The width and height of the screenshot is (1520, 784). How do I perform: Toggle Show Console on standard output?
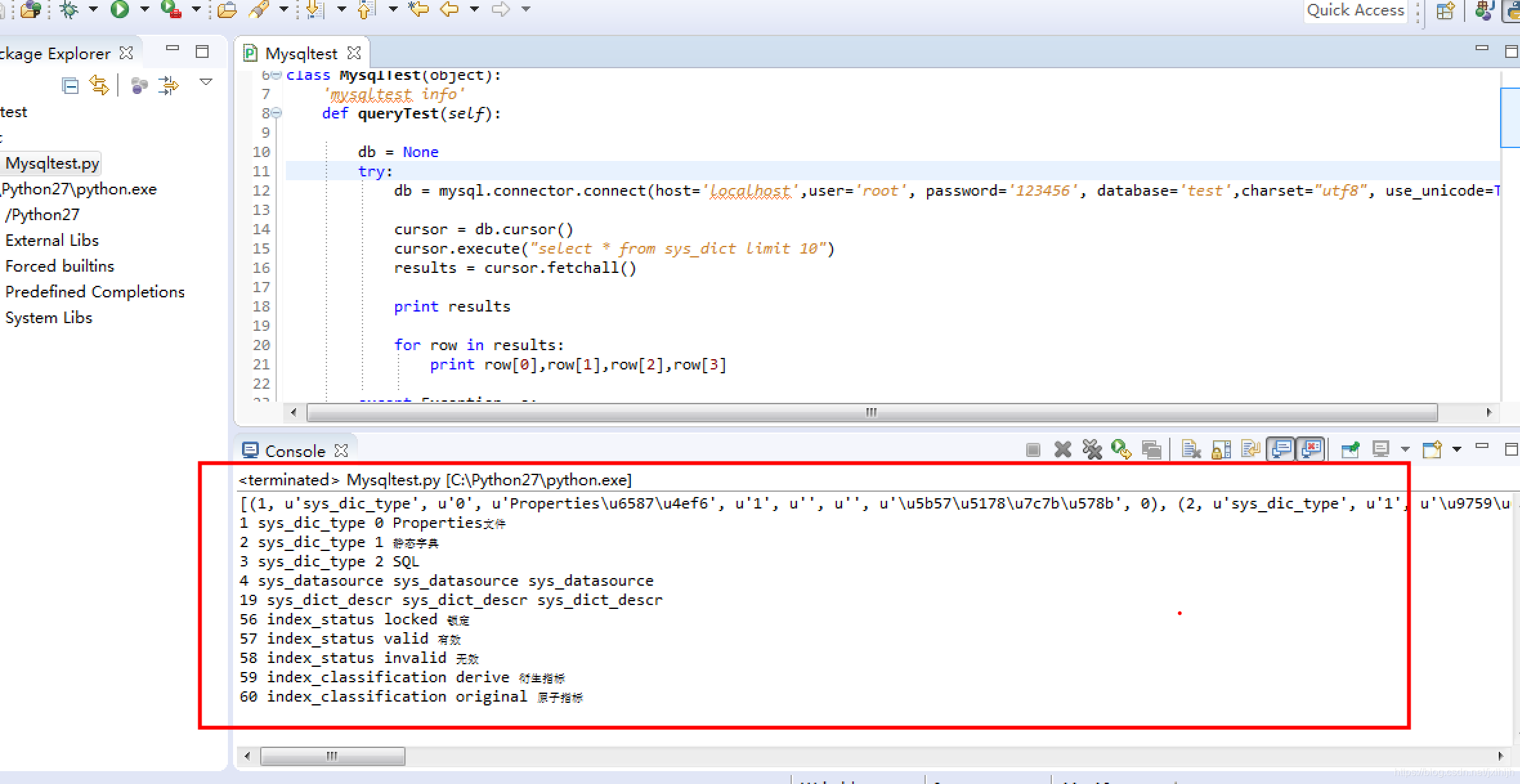[x=1281, y=449]
